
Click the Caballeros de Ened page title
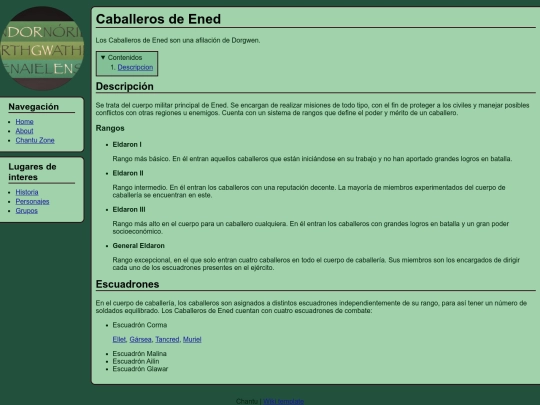158,19
